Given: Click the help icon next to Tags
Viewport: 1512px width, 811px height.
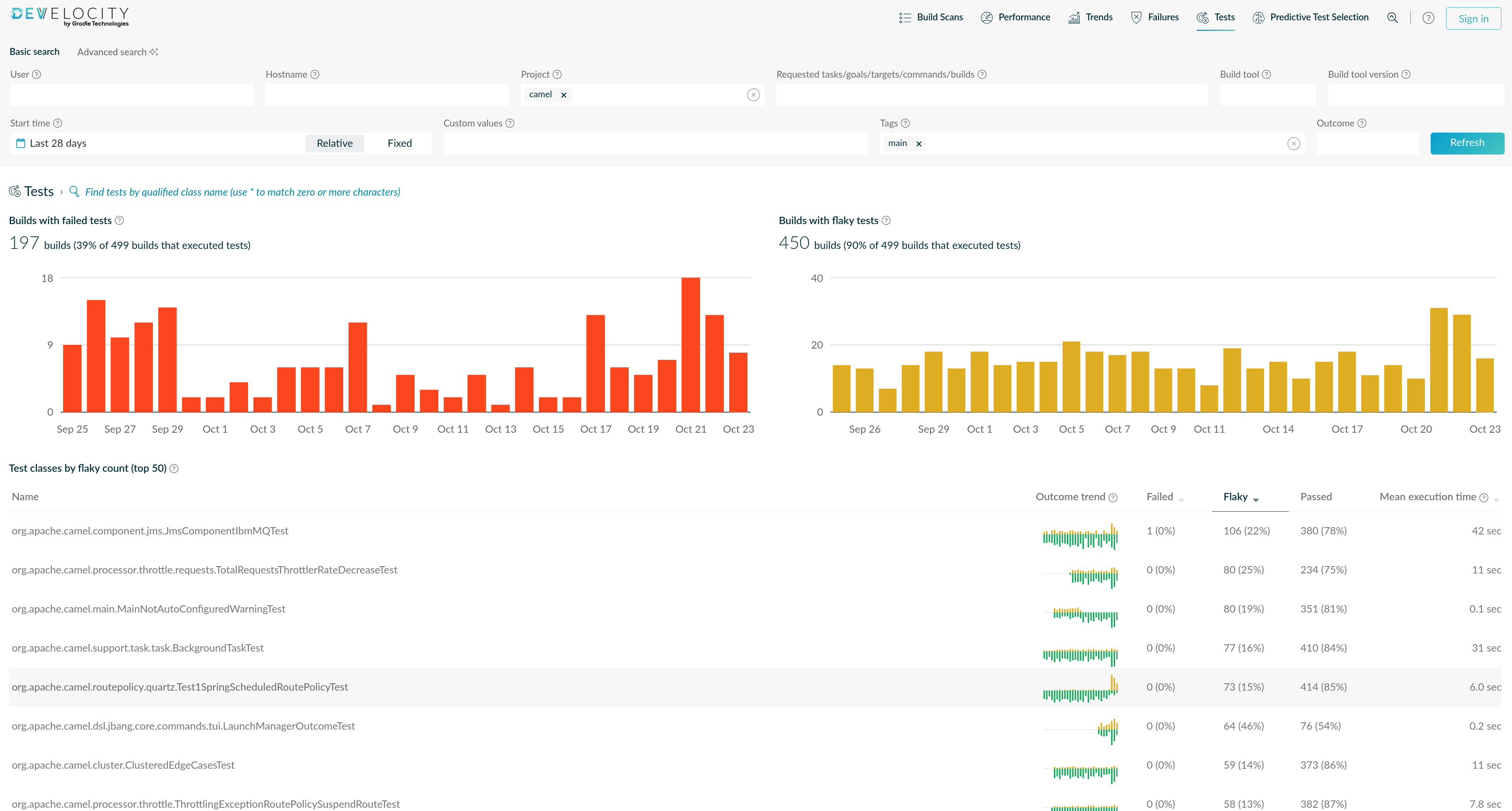Looking at the screenshot, I should point(905,123).
